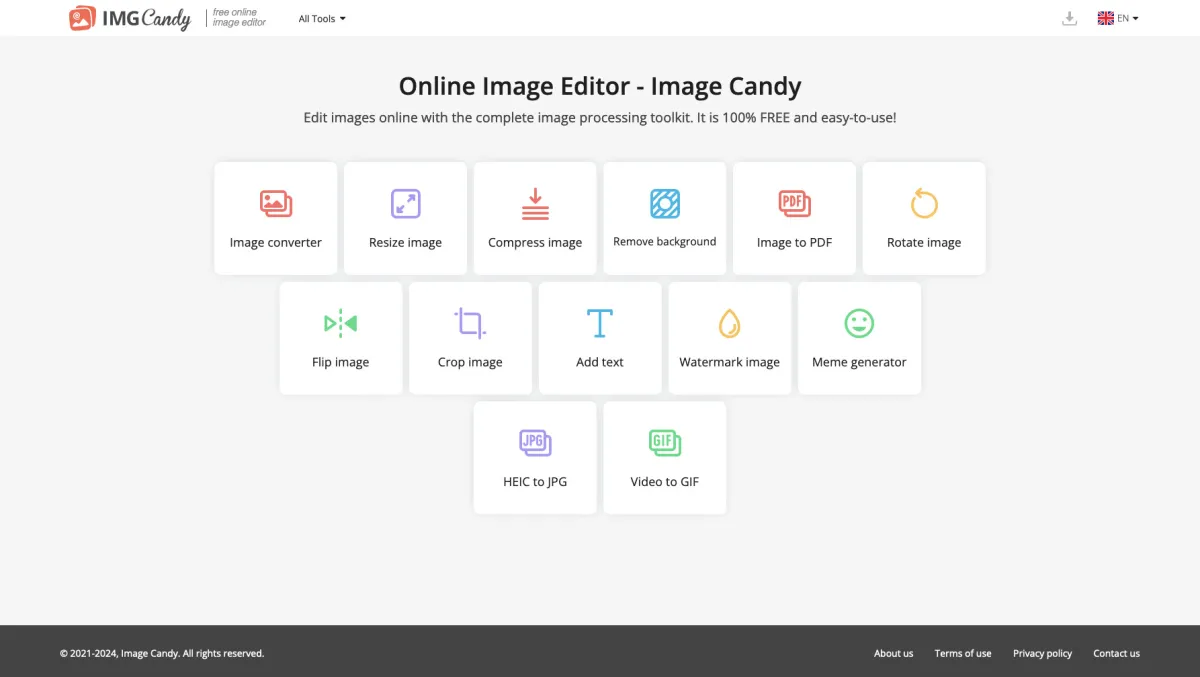Open the Remove background icon

coord(665,204)
